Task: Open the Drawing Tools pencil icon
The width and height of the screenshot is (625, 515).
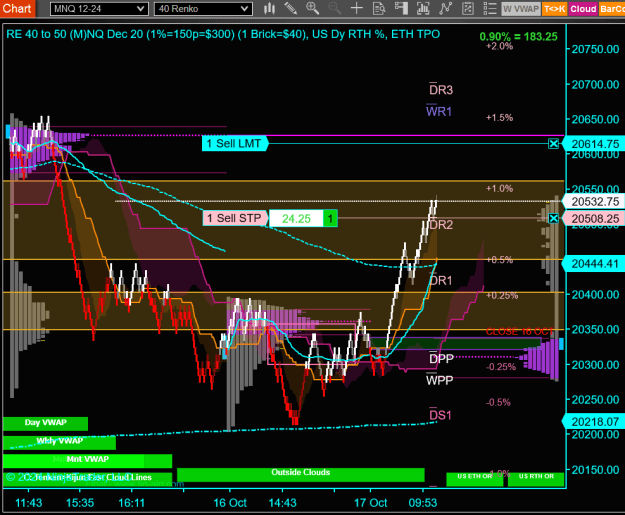Action: [x=291, y=8]
